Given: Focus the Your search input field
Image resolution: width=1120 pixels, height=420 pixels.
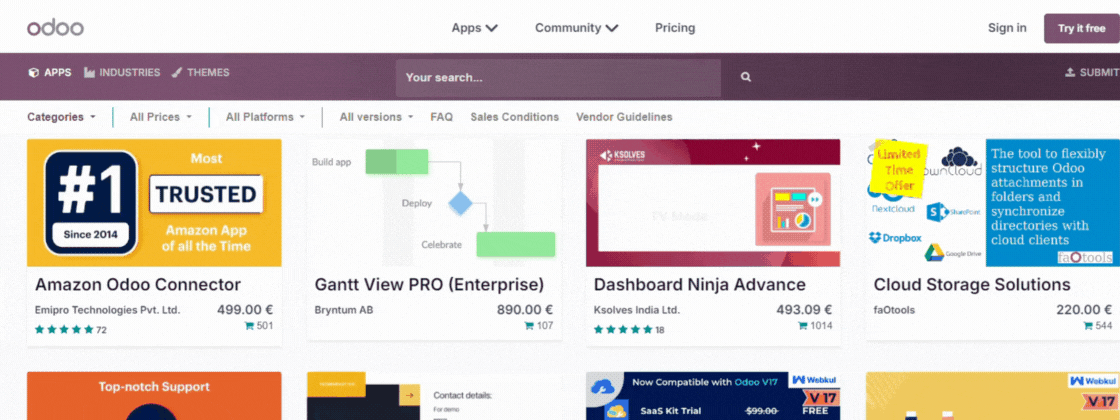Looking at the screenshot, I should click(x=558, y=77).
